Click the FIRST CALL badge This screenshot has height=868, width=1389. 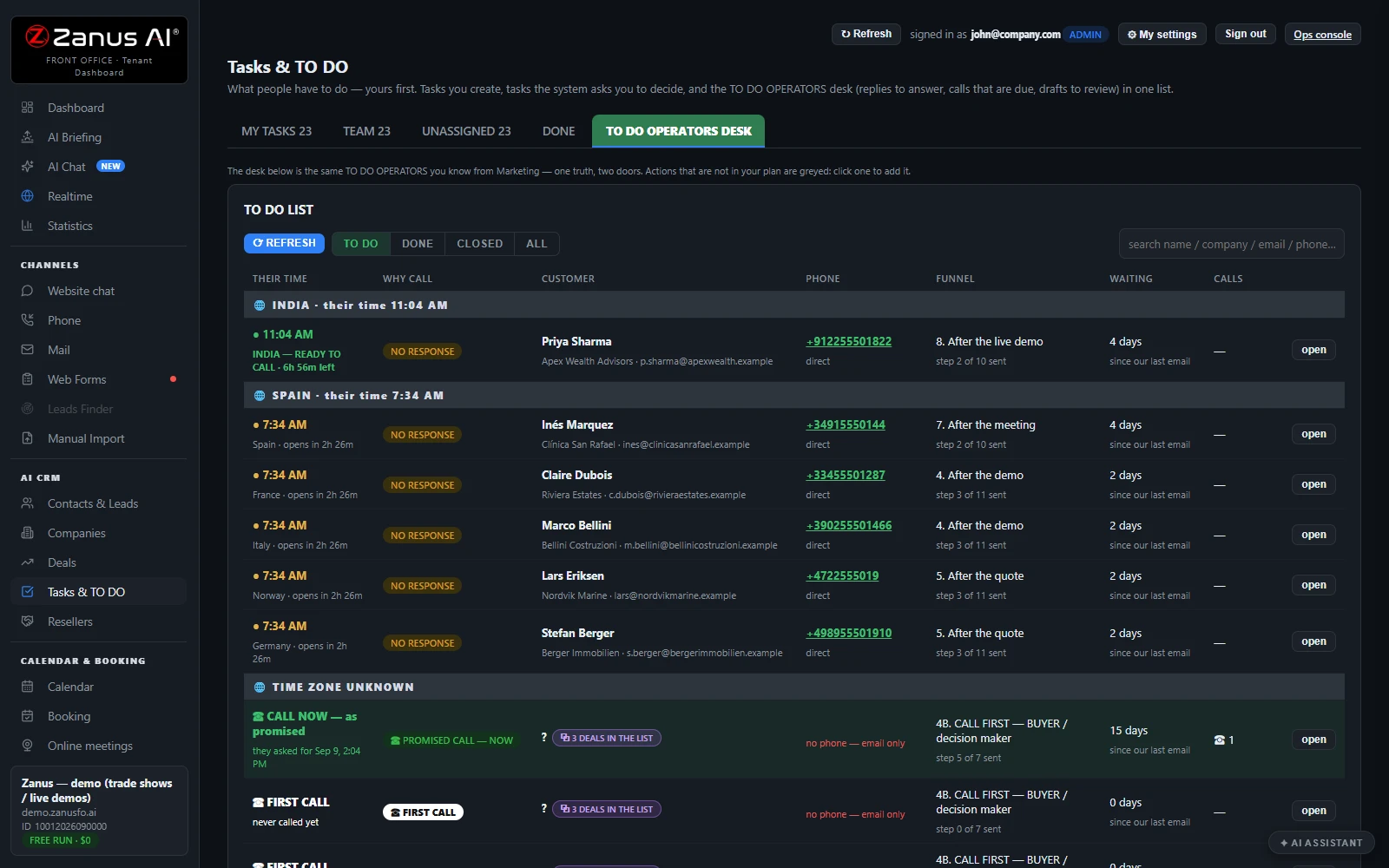pos(423,812)
